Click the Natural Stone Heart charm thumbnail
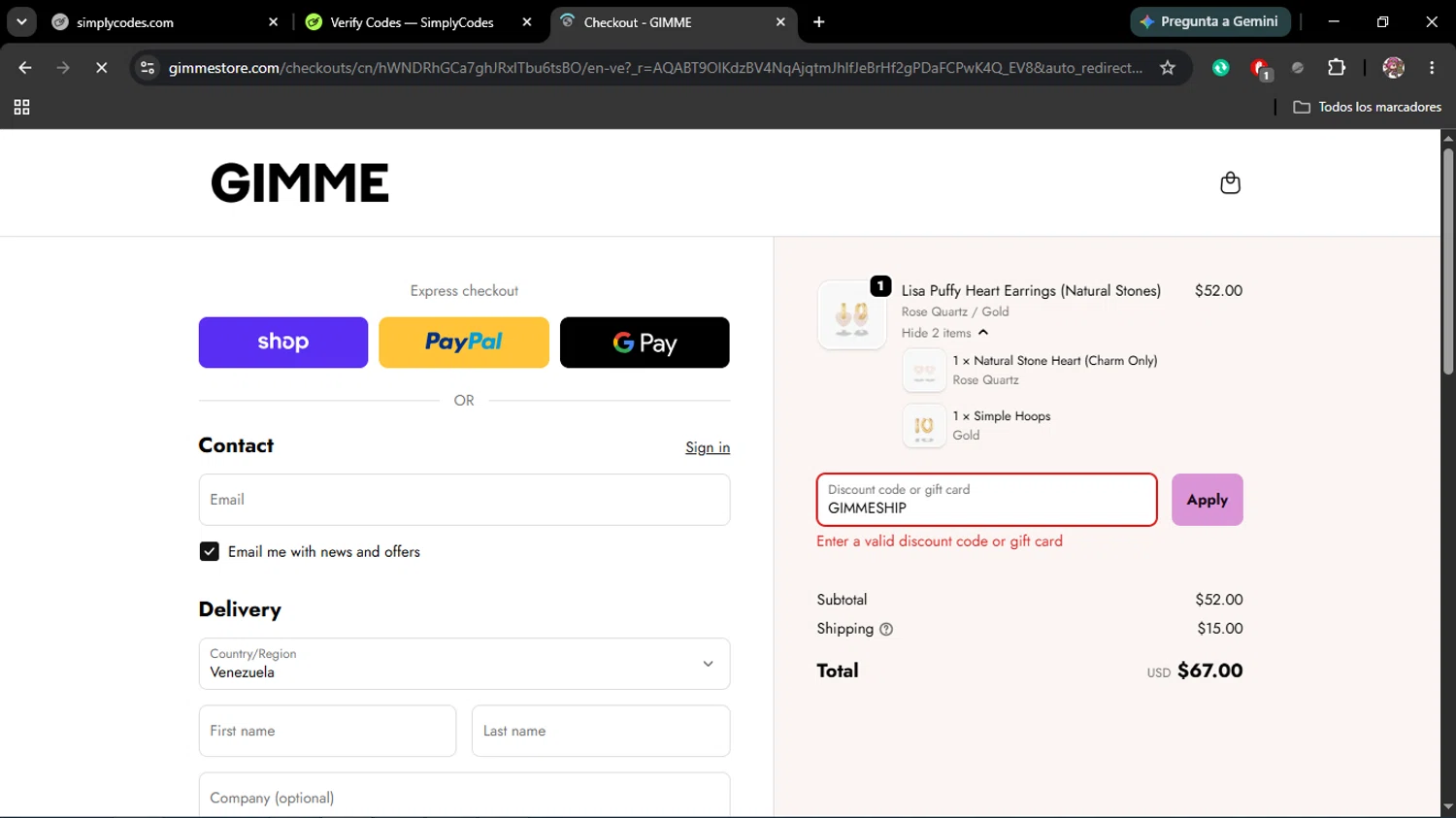The width and height of the screenshot is (1456, 818). (x=924, y=371)
